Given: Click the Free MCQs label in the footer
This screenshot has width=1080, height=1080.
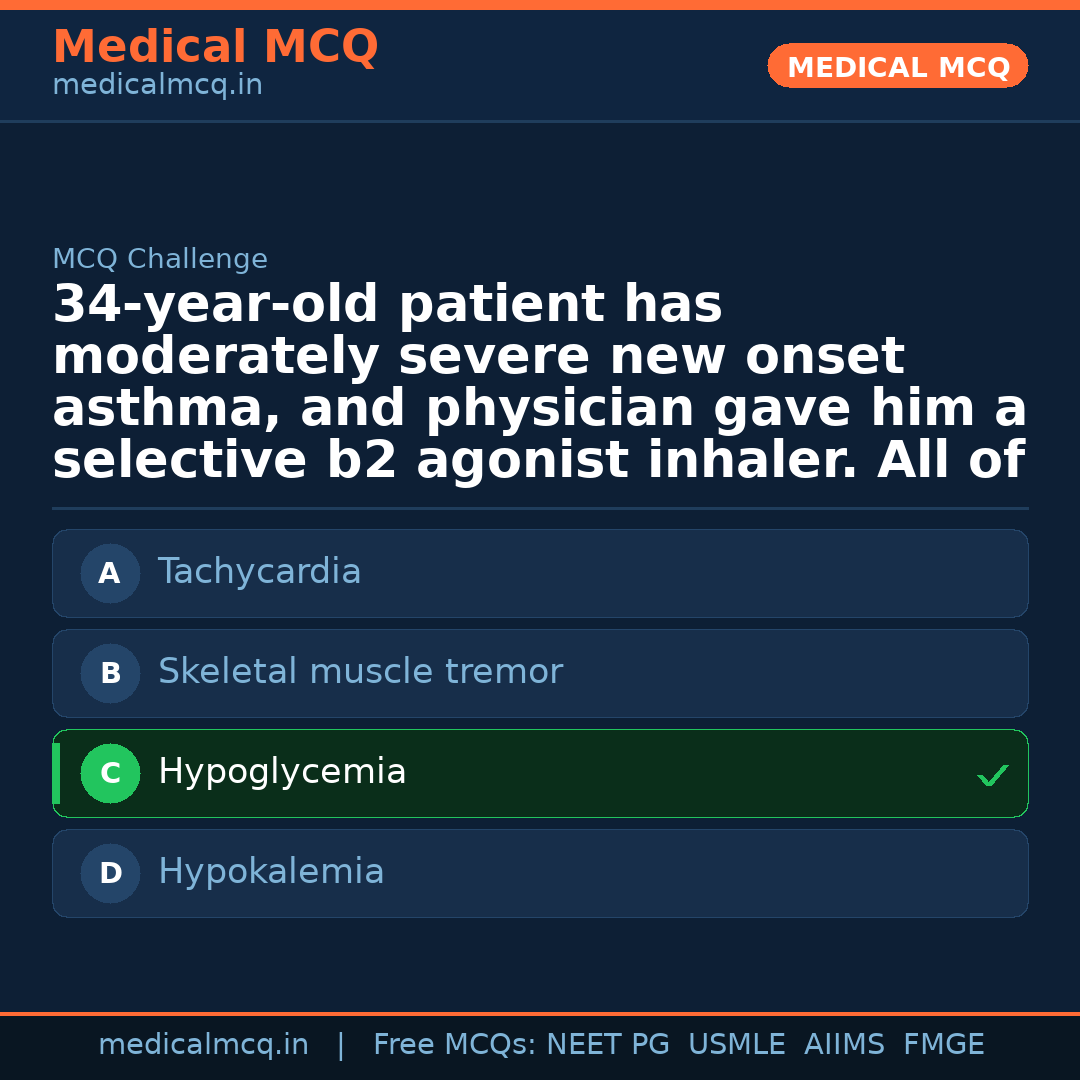Looking at the screenshot, I should pos(455,1045).
